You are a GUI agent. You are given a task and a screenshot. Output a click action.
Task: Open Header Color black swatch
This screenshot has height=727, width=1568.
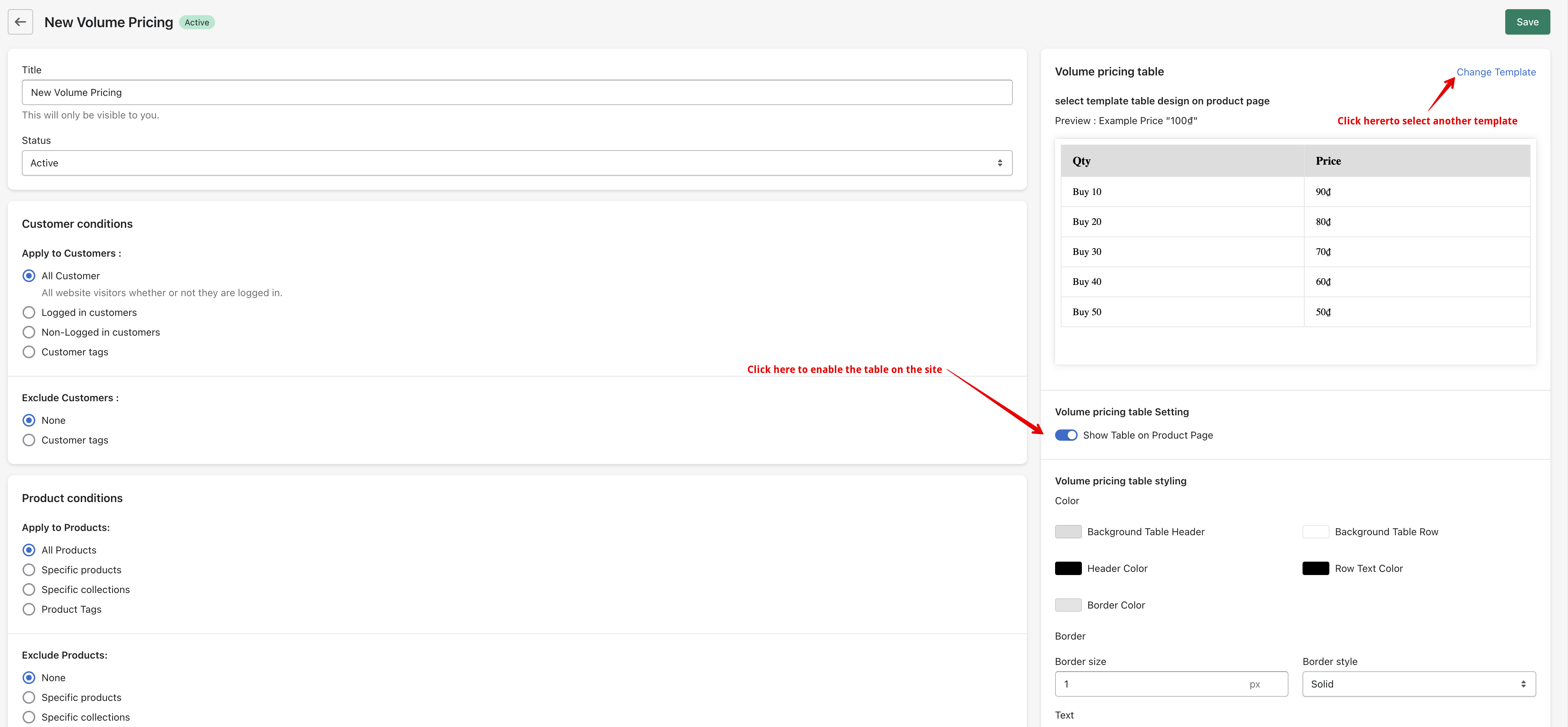pyautogui.click(x=1068, y=569)
